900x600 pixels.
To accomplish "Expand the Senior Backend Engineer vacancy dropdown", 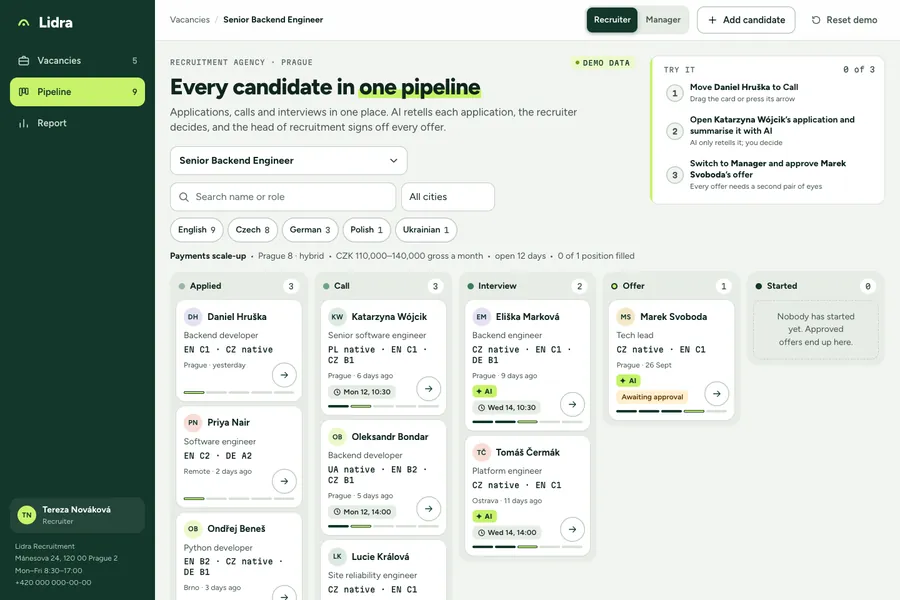I will tap(289, 161).
